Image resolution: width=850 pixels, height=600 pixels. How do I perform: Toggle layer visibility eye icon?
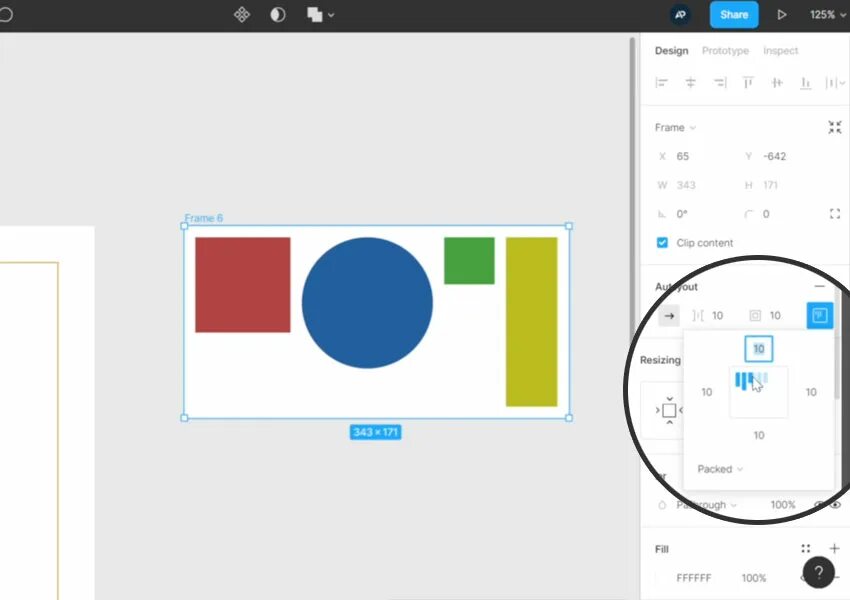(835, 505)
